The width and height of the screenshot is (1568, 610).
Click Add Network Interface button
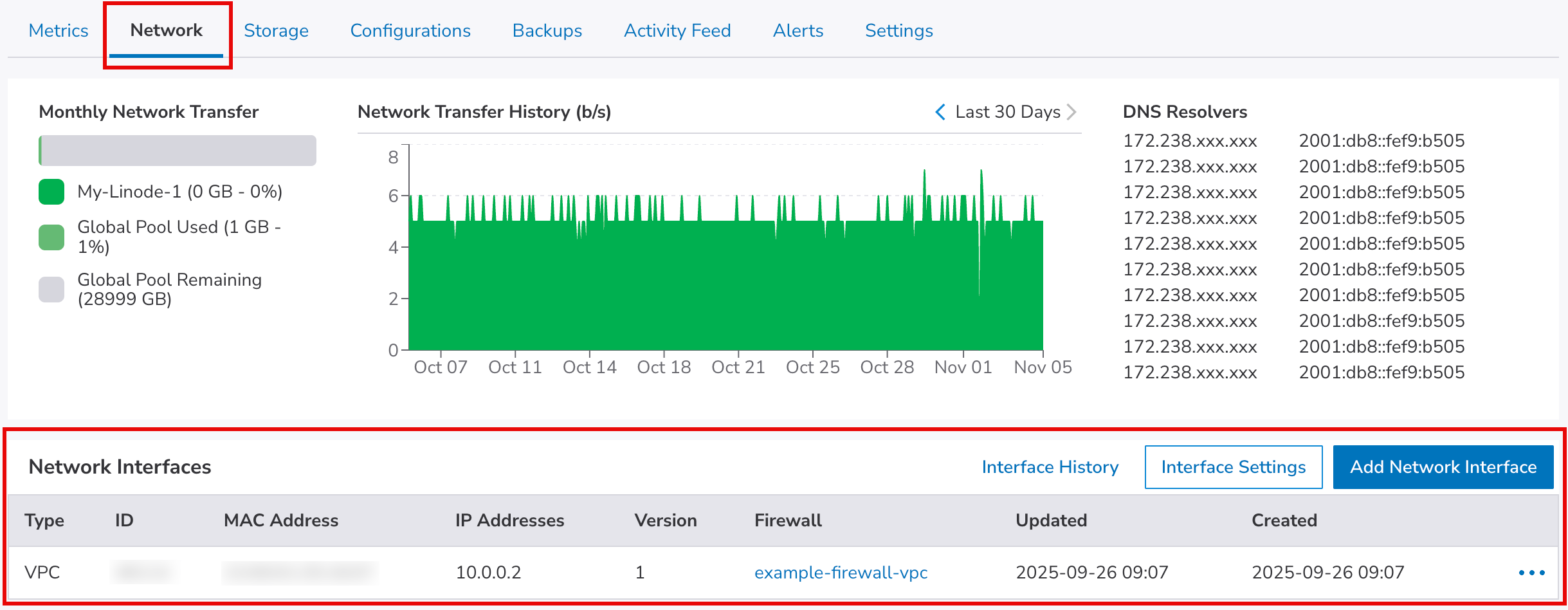coord(1443,467)
